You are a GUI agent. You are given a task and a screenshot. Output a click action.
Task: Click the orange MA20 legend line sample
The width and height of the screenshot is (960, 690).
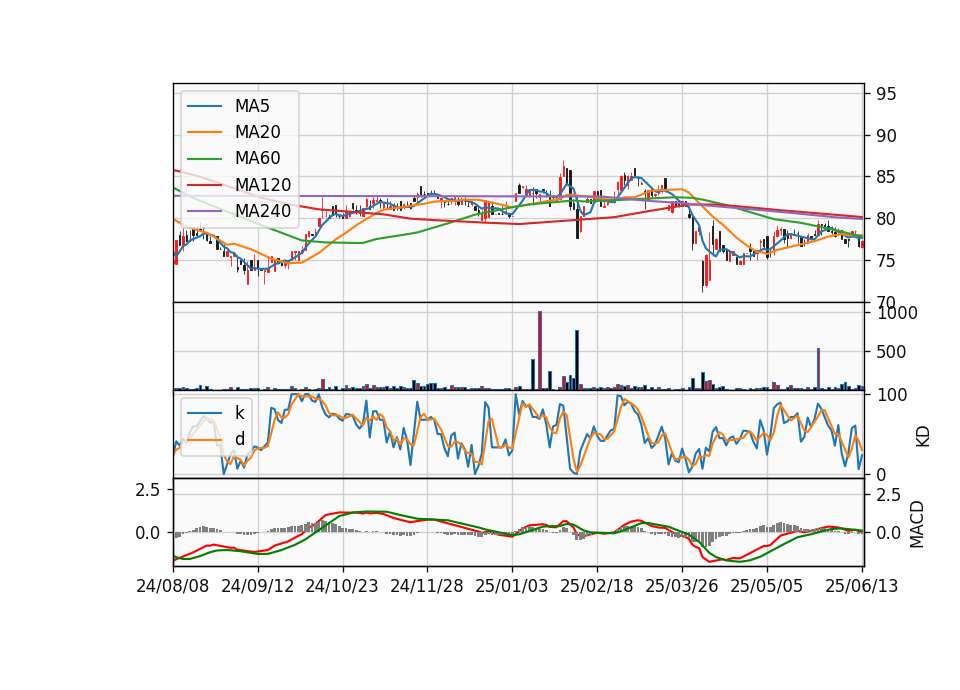[204, 132]
